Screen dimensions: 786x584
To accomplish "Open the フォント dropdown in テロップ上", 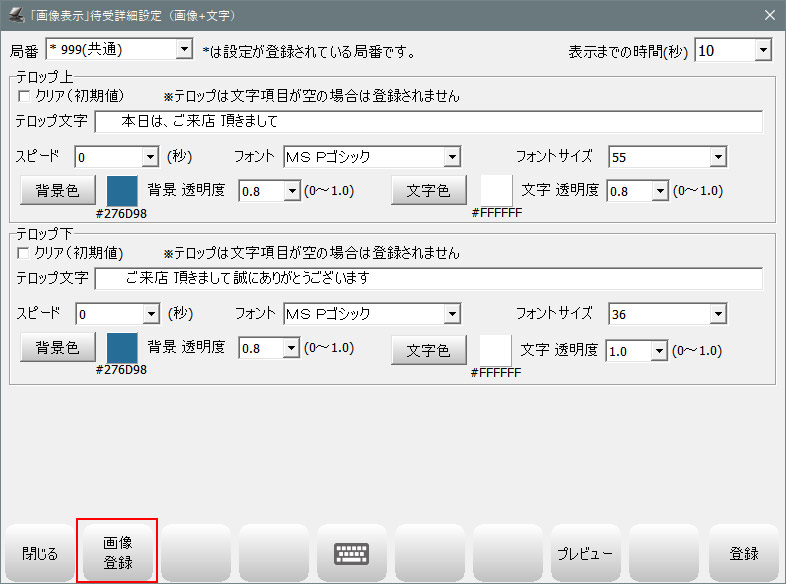I will click(451, 157).
